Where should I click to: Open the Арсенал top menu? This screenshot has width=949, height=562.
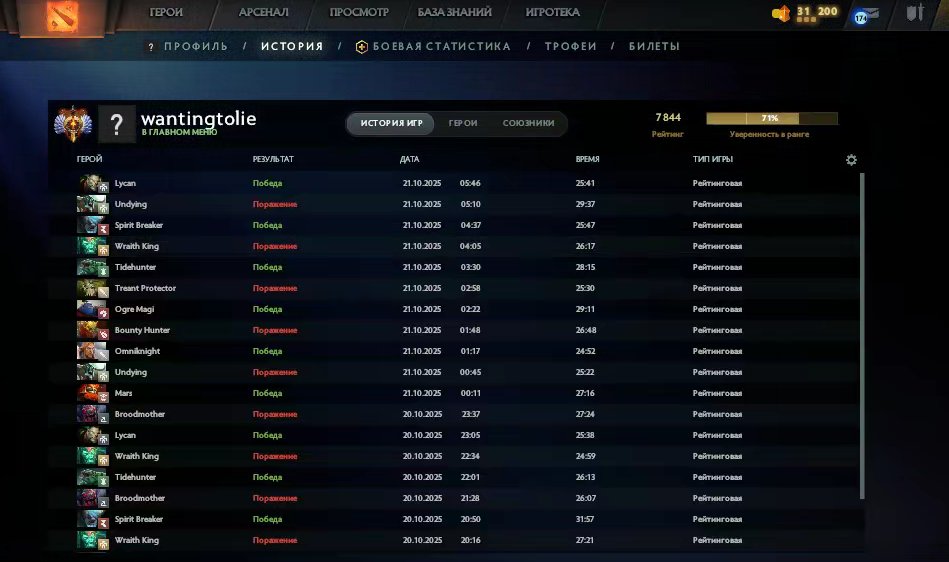(x=264, y=13)
